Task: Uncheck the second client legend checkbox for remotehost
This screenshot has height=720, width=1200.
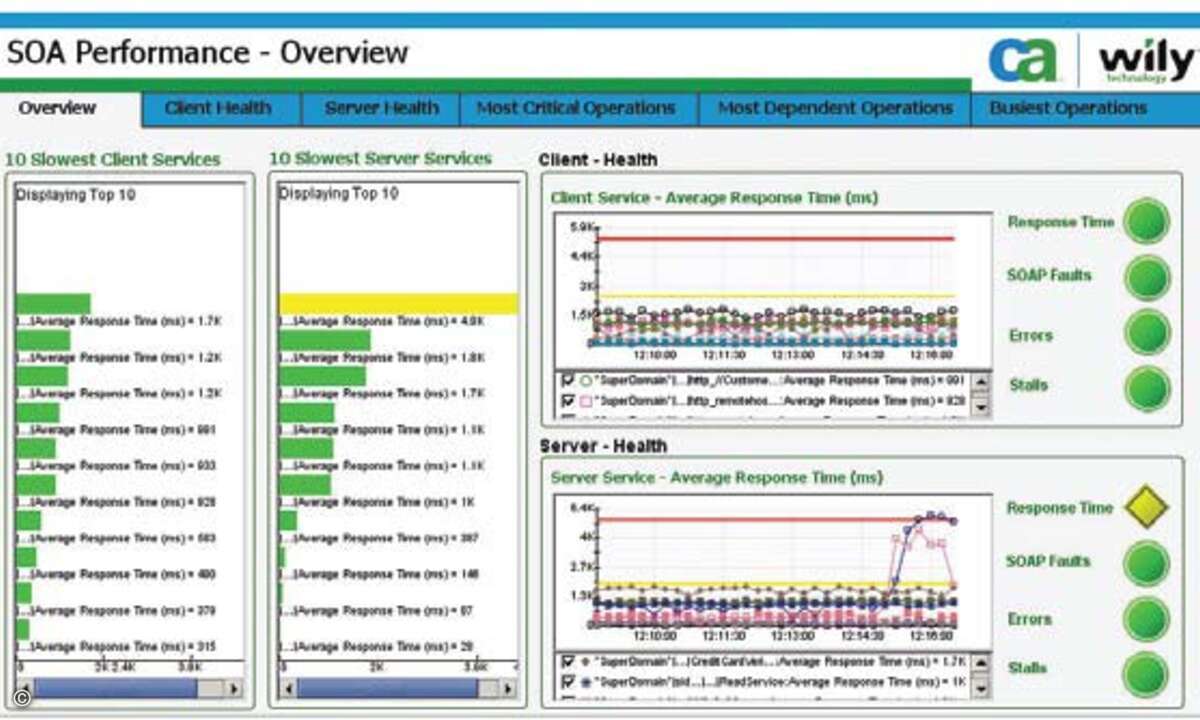Action: (568, 401)
